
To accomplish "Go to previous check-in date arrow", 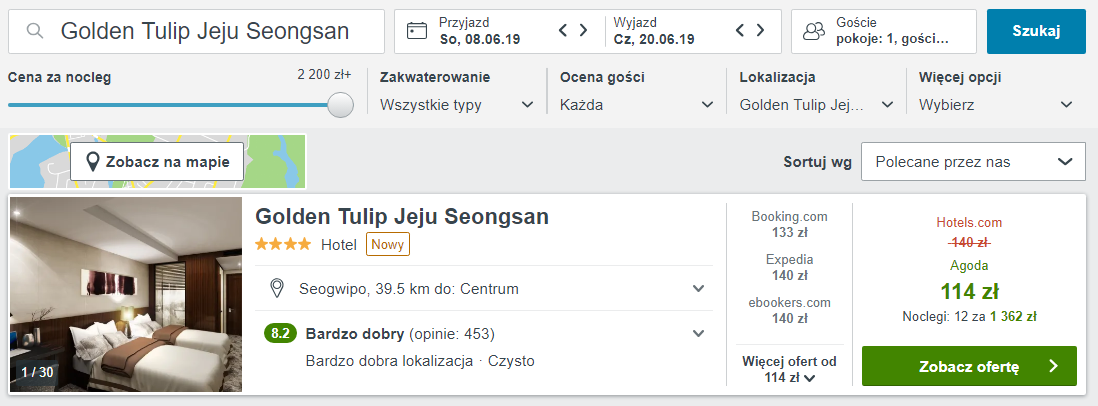I will pyautogui.click(x=564, y=31).
